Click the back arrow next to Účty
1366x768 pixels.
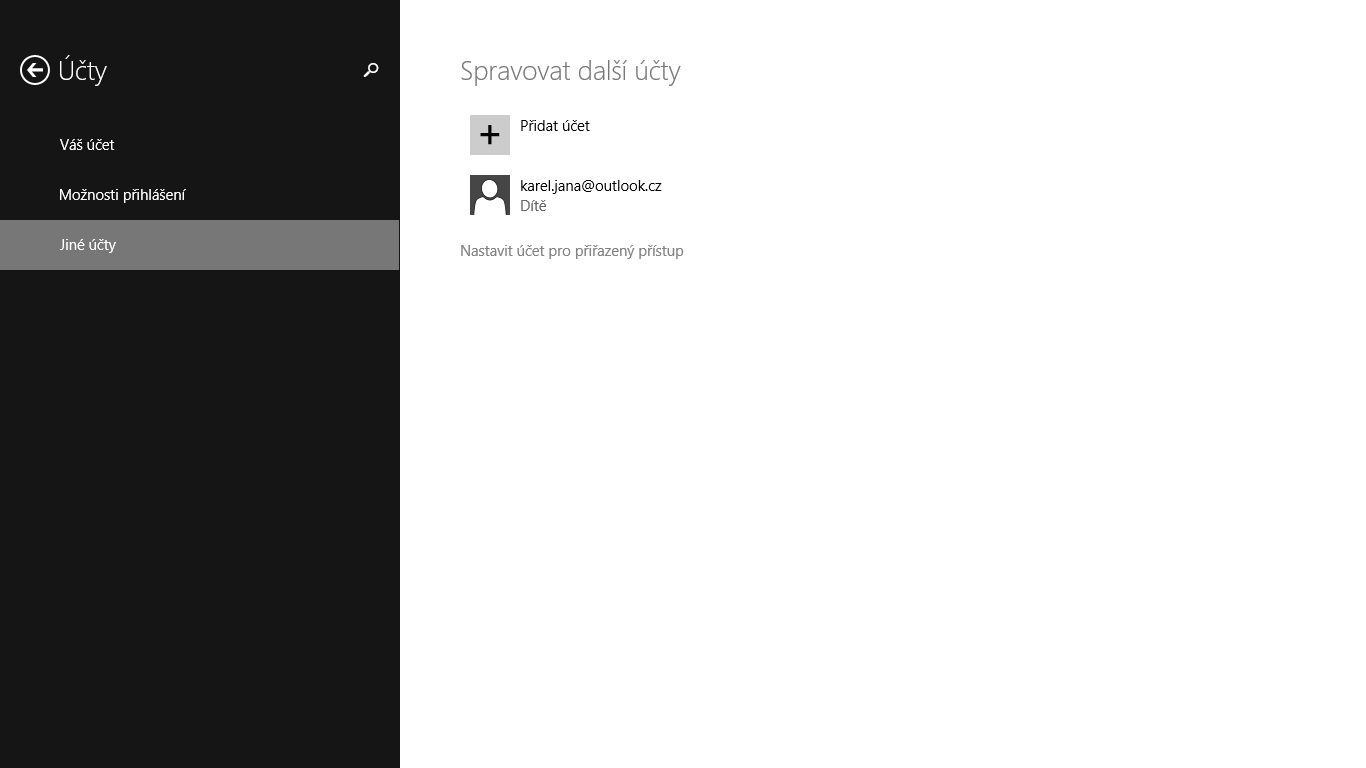[35, 70]
